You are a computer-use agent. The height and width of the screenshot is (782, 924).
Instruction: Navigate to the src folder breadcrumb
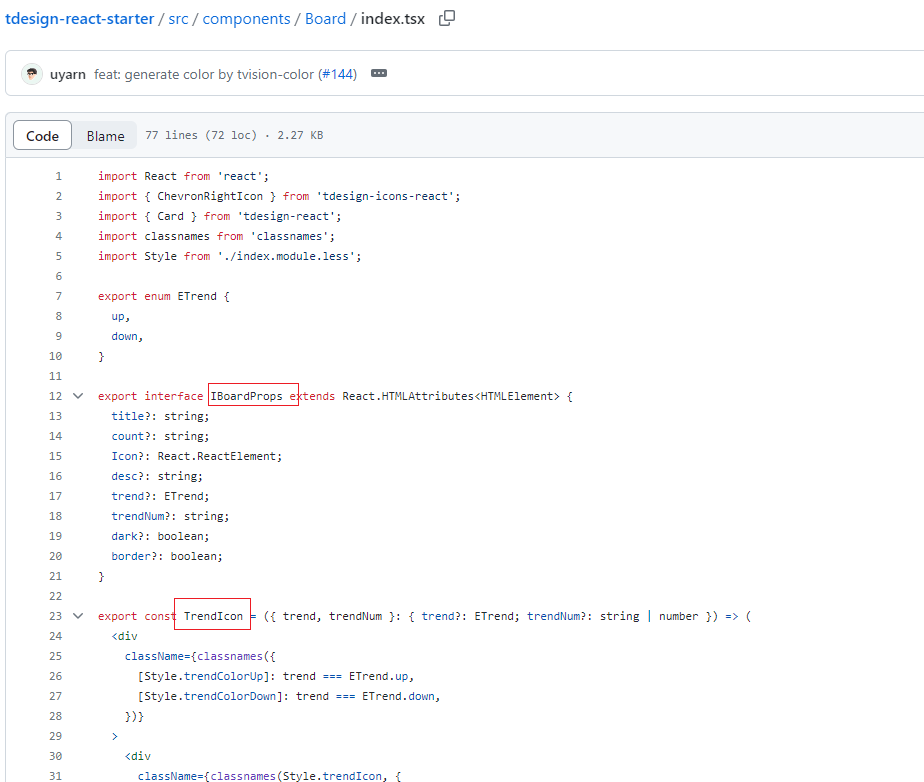tap(180, 19)
